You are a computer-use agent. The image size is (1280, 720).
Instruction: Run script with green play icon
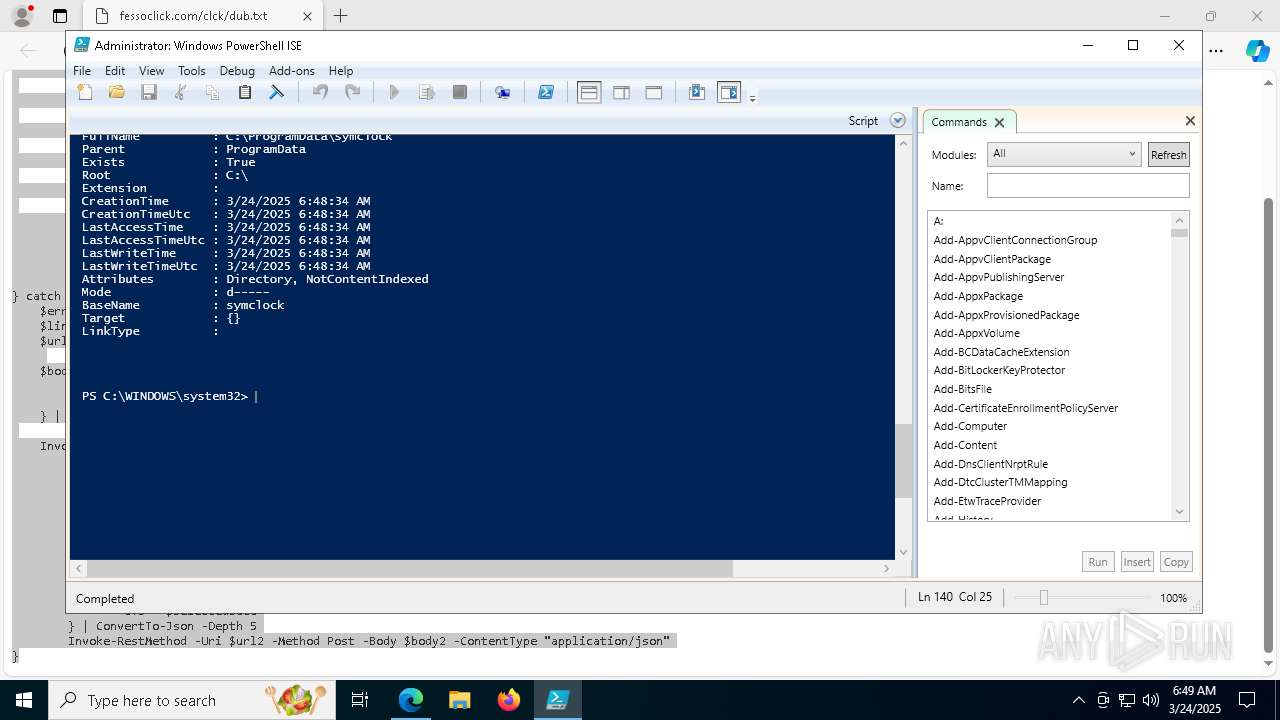[394, 92]
